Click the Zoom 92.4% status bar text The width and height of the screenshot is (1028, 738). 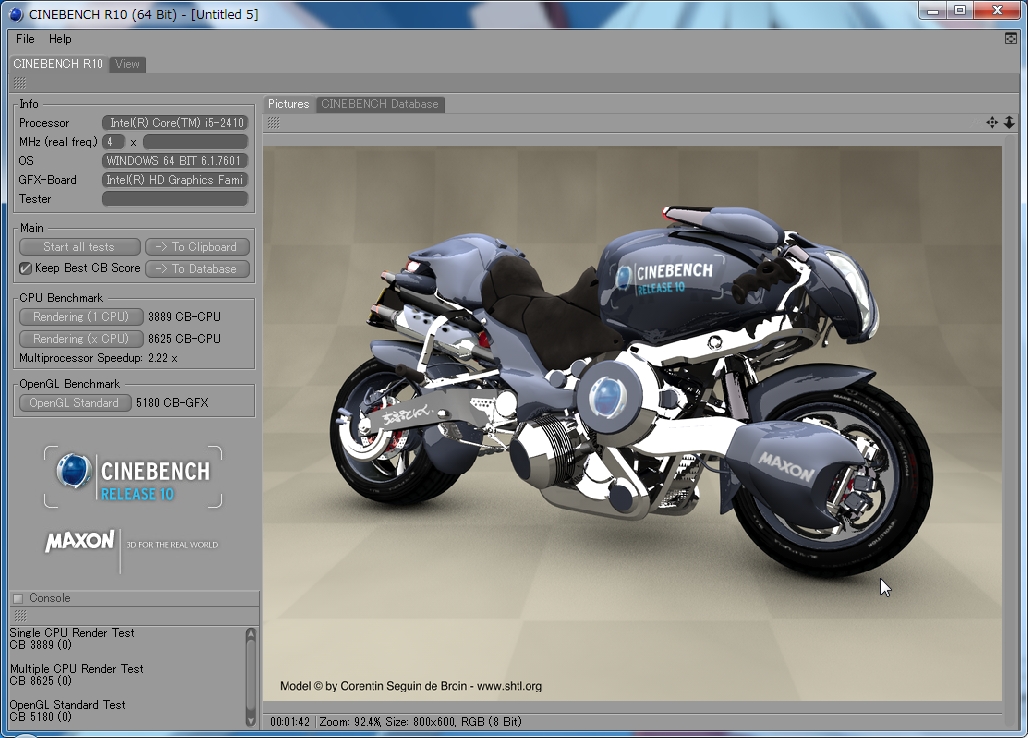[350, 722]
